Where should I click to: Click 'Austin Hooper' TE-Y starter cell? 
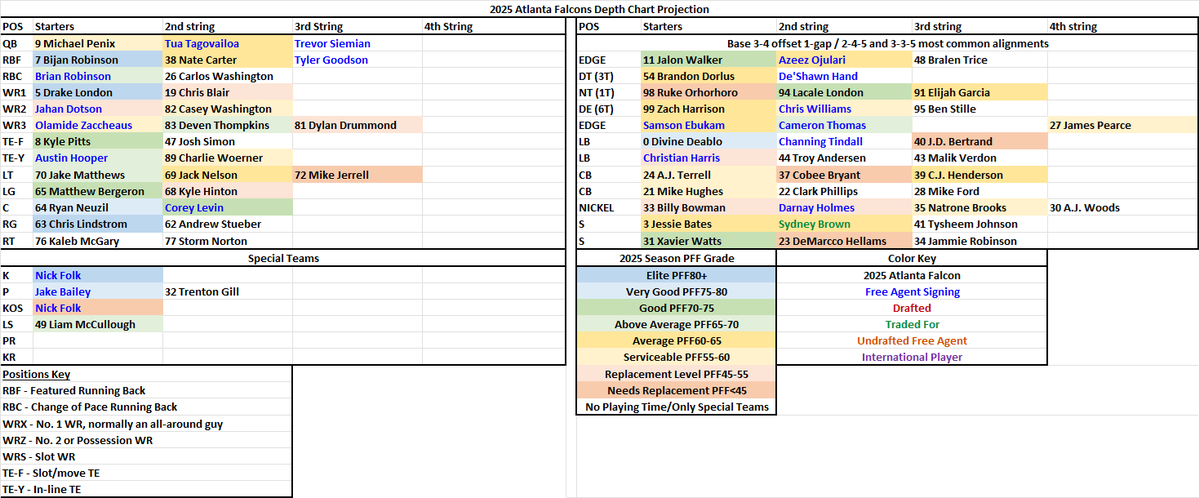click(98, 158)
